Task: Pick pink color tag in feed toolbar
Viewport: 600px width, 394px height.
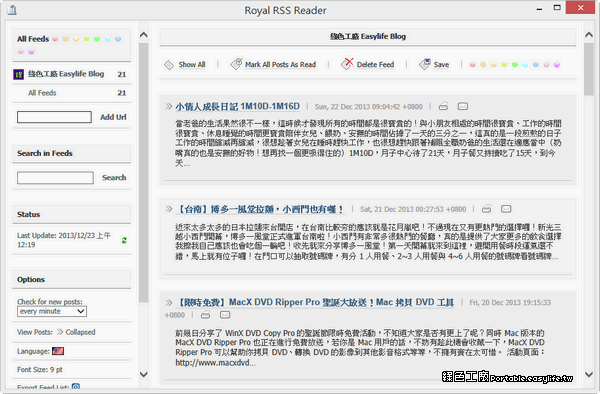Action: pos(546,65)
